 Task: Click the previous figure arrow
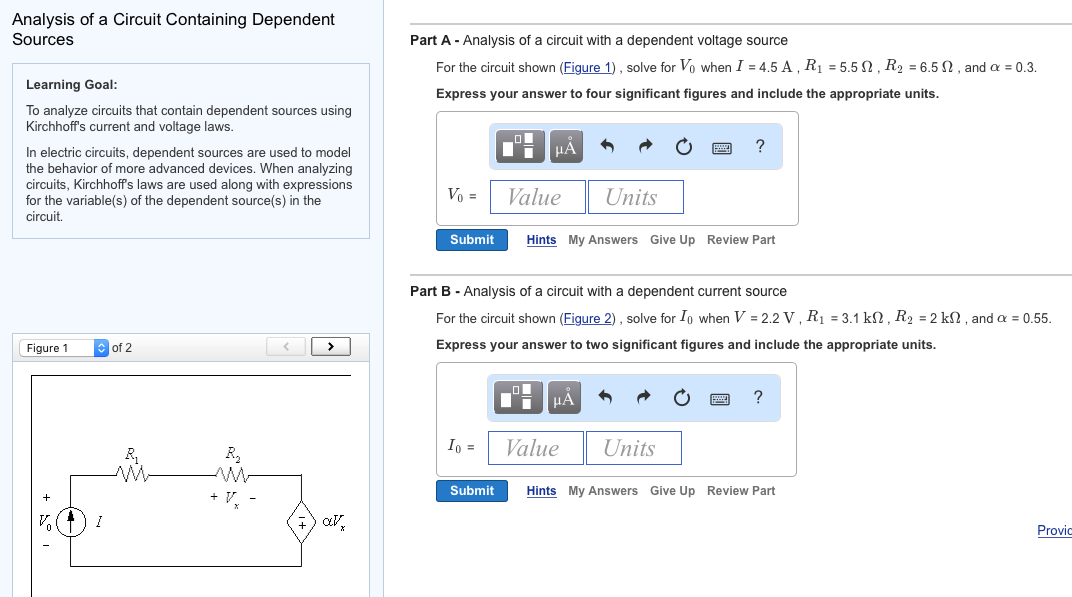point(286,345)
